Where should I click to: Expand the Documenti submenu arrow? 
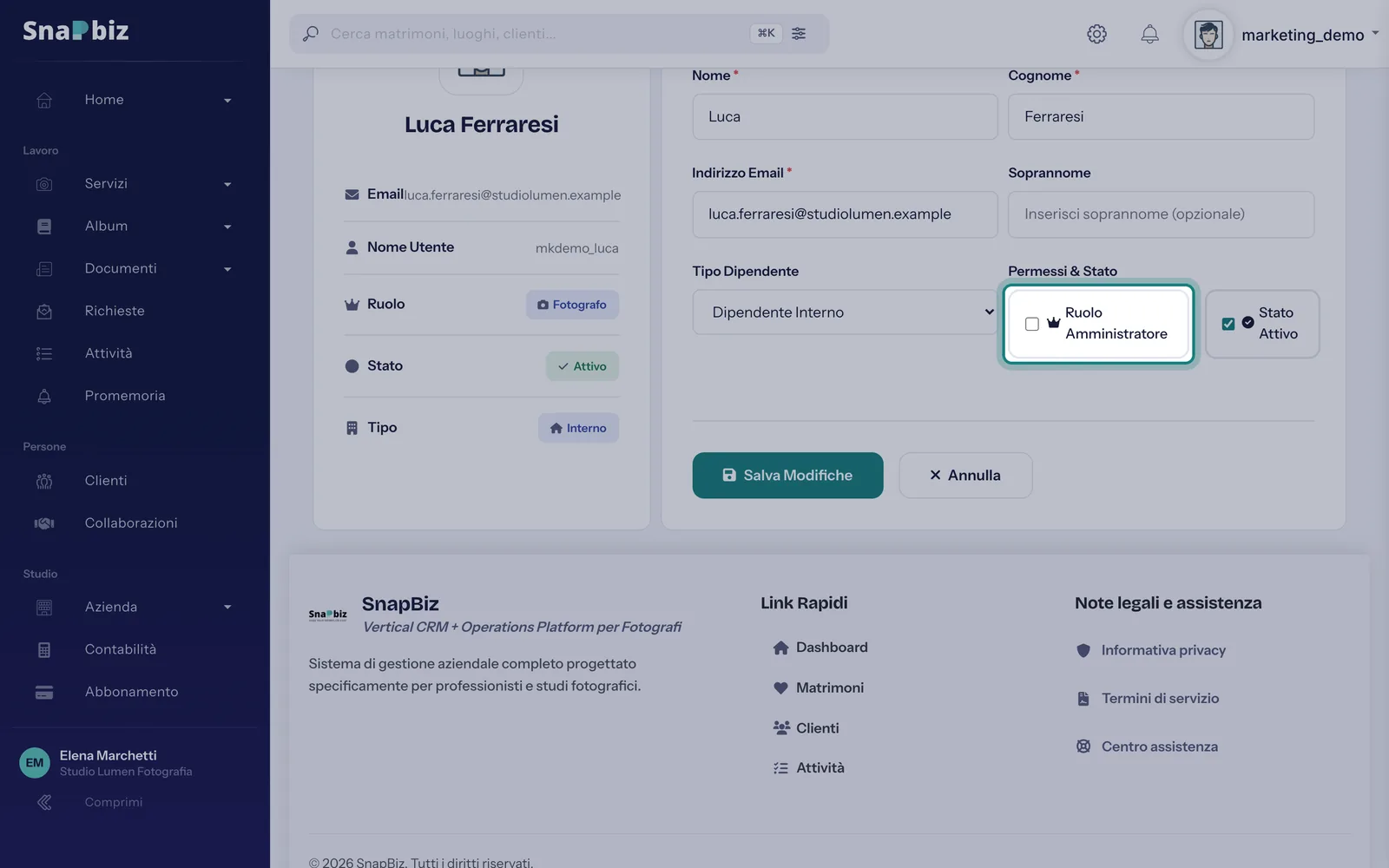point(227,270)
